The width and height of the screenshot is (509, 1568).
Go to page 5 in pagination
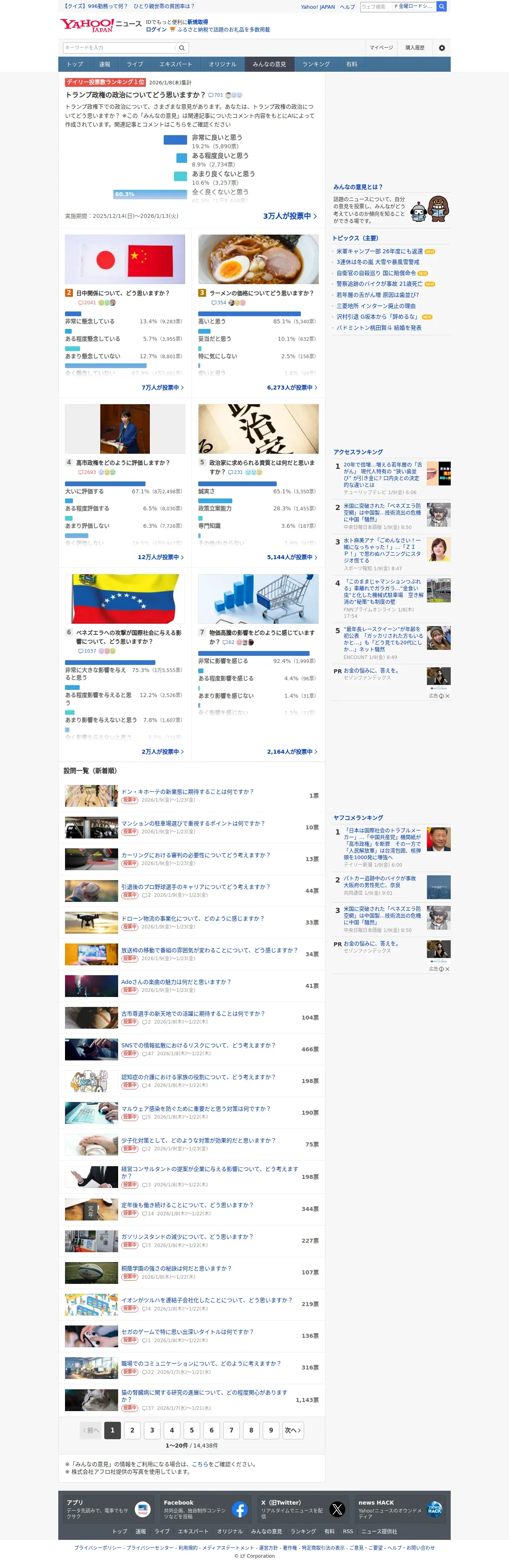tap(192, 1430)
